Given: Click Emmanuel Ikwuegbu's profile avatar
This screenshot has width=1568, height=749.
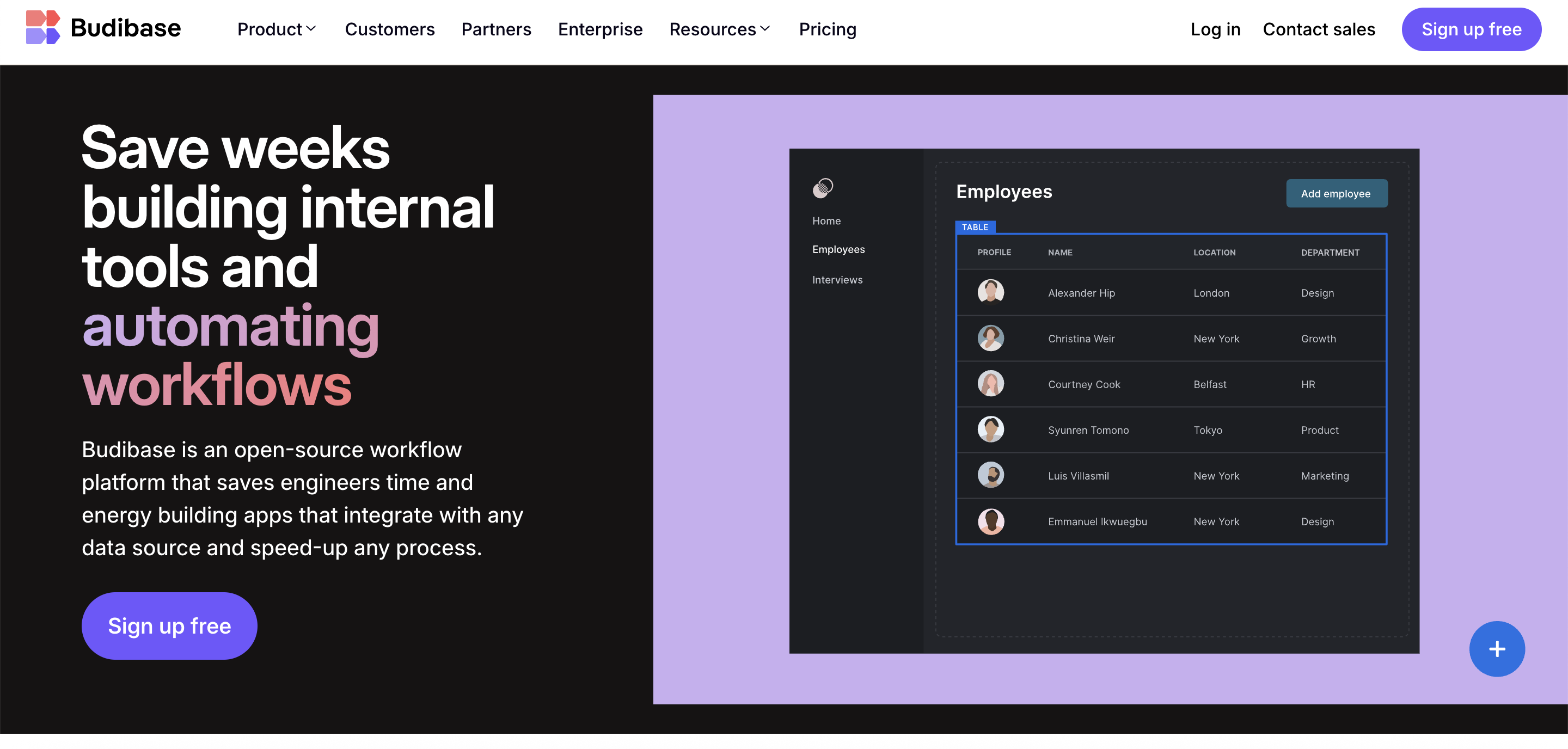Looking at the screenshot, I should coord(990,521).
